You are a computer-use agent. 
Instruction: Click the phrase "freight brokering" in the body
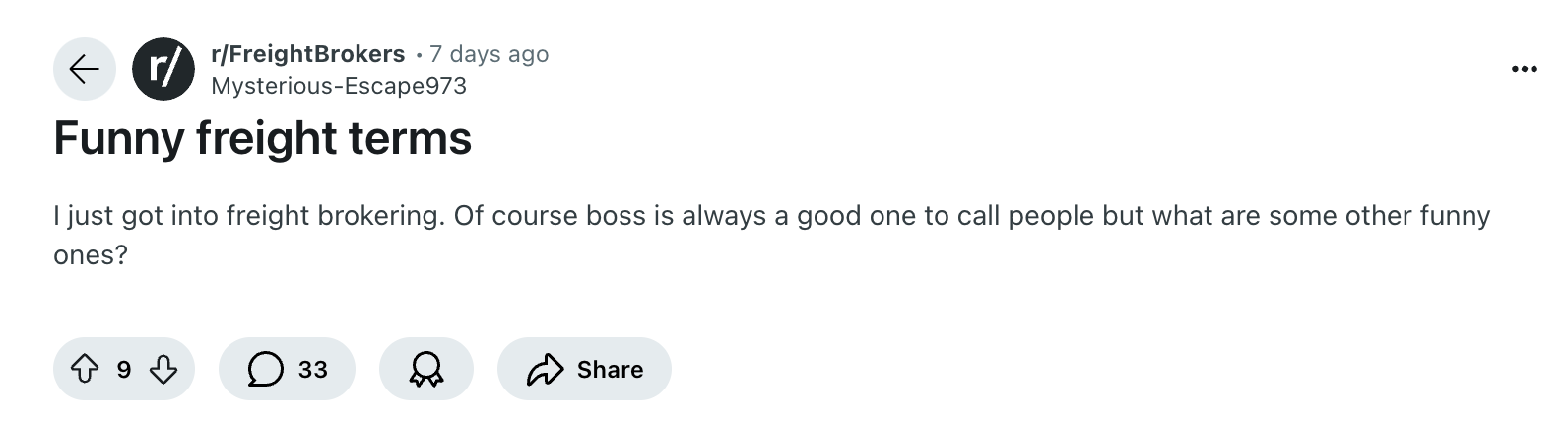point(335,215)
